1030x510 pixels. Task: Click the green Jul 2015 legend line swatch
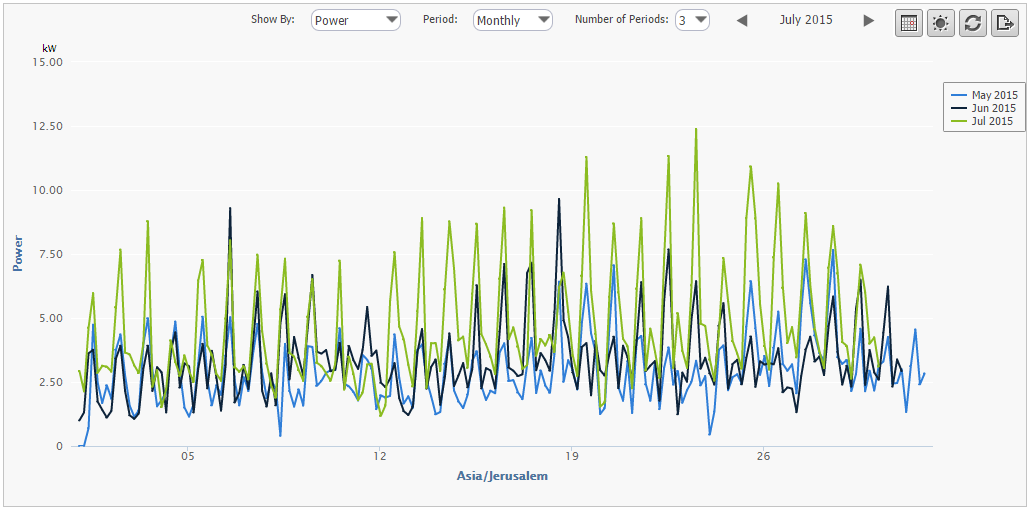click(x=958, y=121)
